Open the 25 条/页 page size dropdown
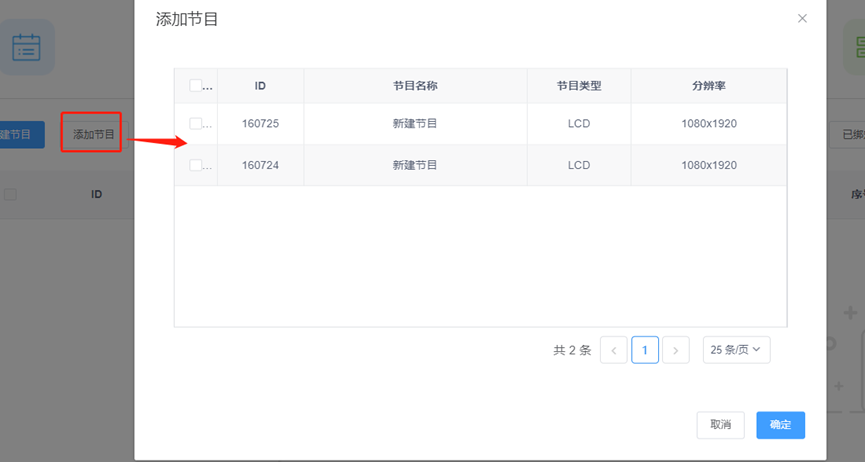 [x=736, y=350]
